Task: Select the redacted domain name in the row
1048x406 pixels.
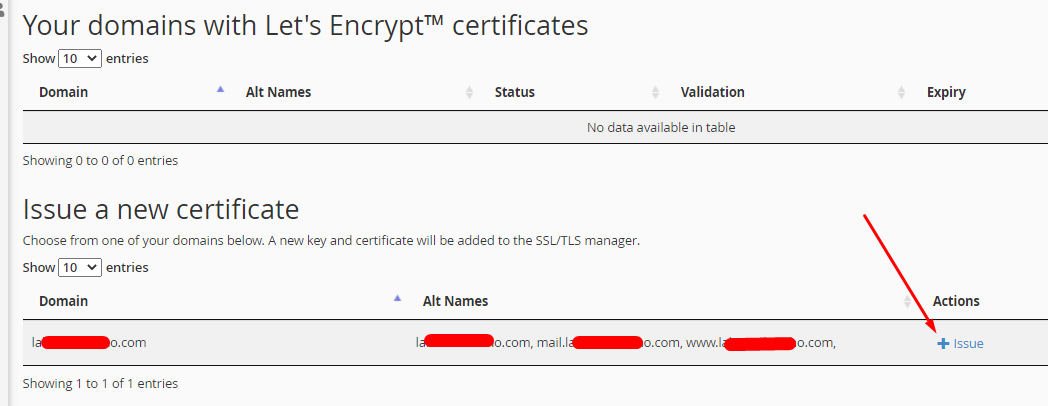Action: [x=89, y=342]
